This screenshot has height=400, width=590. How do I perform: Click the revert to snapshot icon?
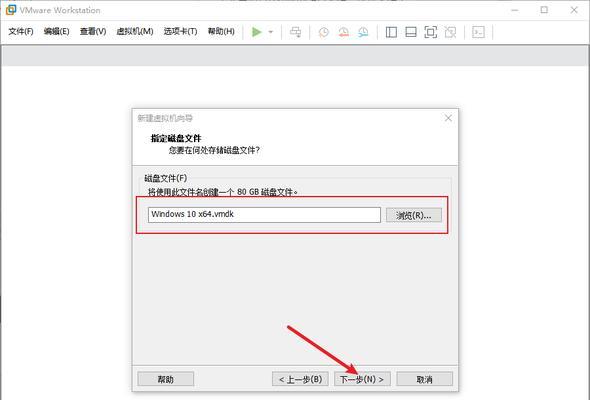point(344,32)
